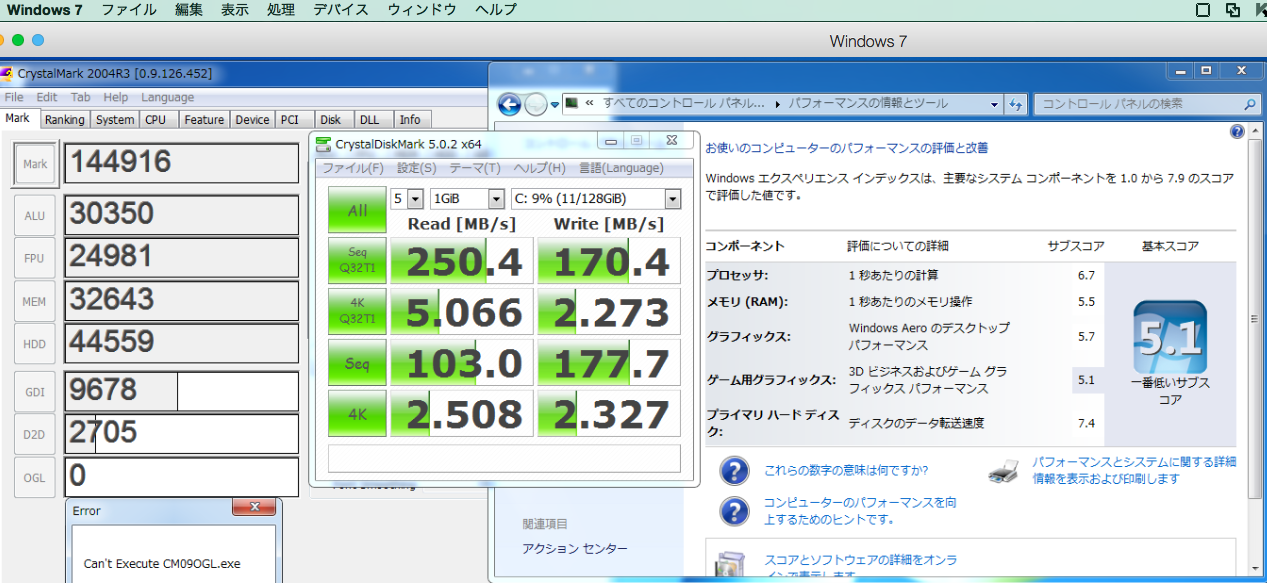This screenshot has height=583, width=1267.
Task: Open link これらの数字の意味は何ですか?
Action: tap(845, 470)
